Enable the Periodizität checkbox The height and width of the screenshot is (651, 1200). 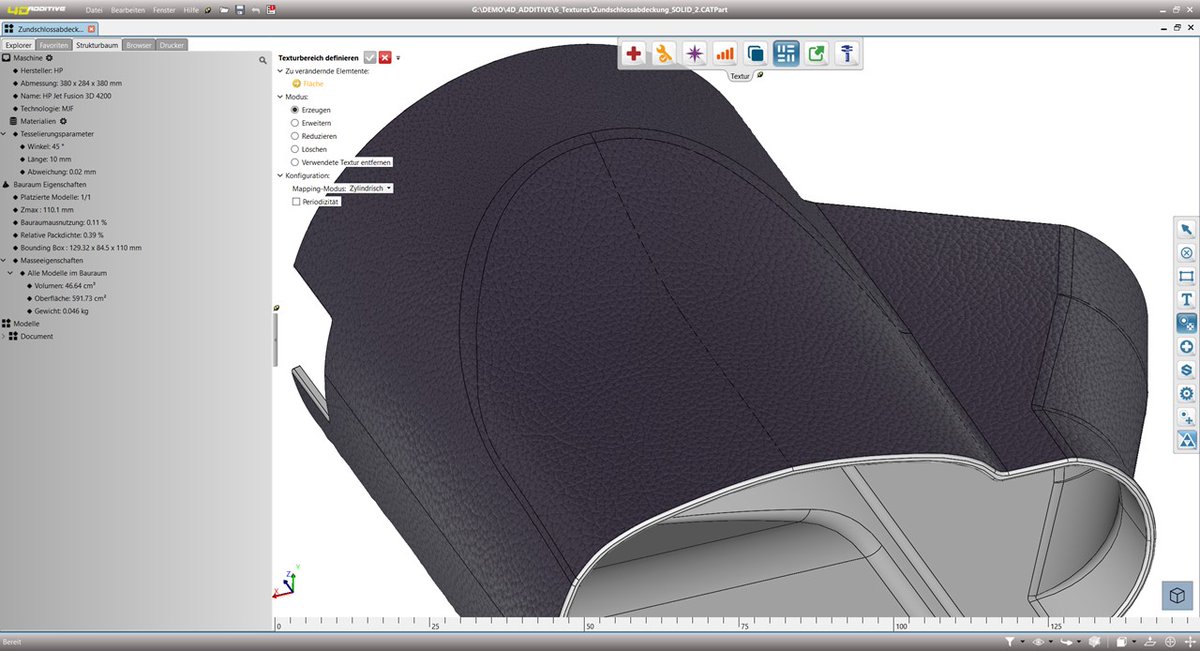[x=296, y=200]
